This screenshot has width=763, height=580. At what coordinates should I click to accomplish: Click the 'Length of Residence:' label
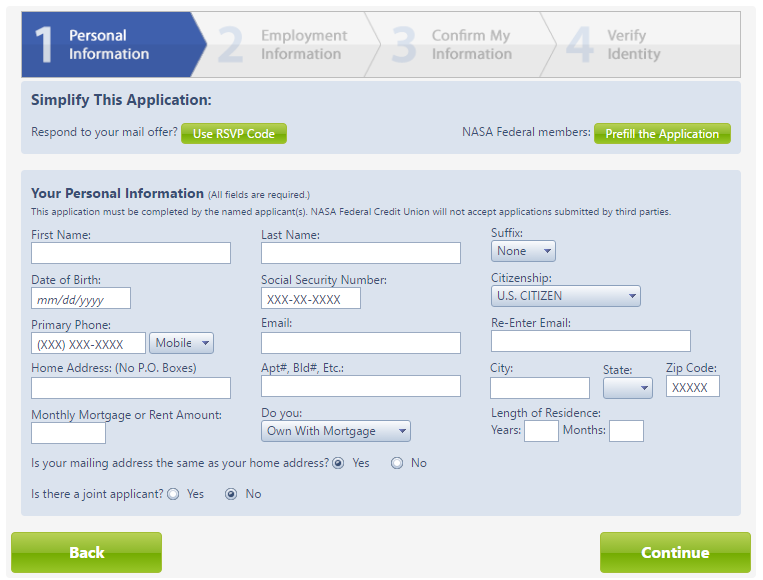click(546, 413)
